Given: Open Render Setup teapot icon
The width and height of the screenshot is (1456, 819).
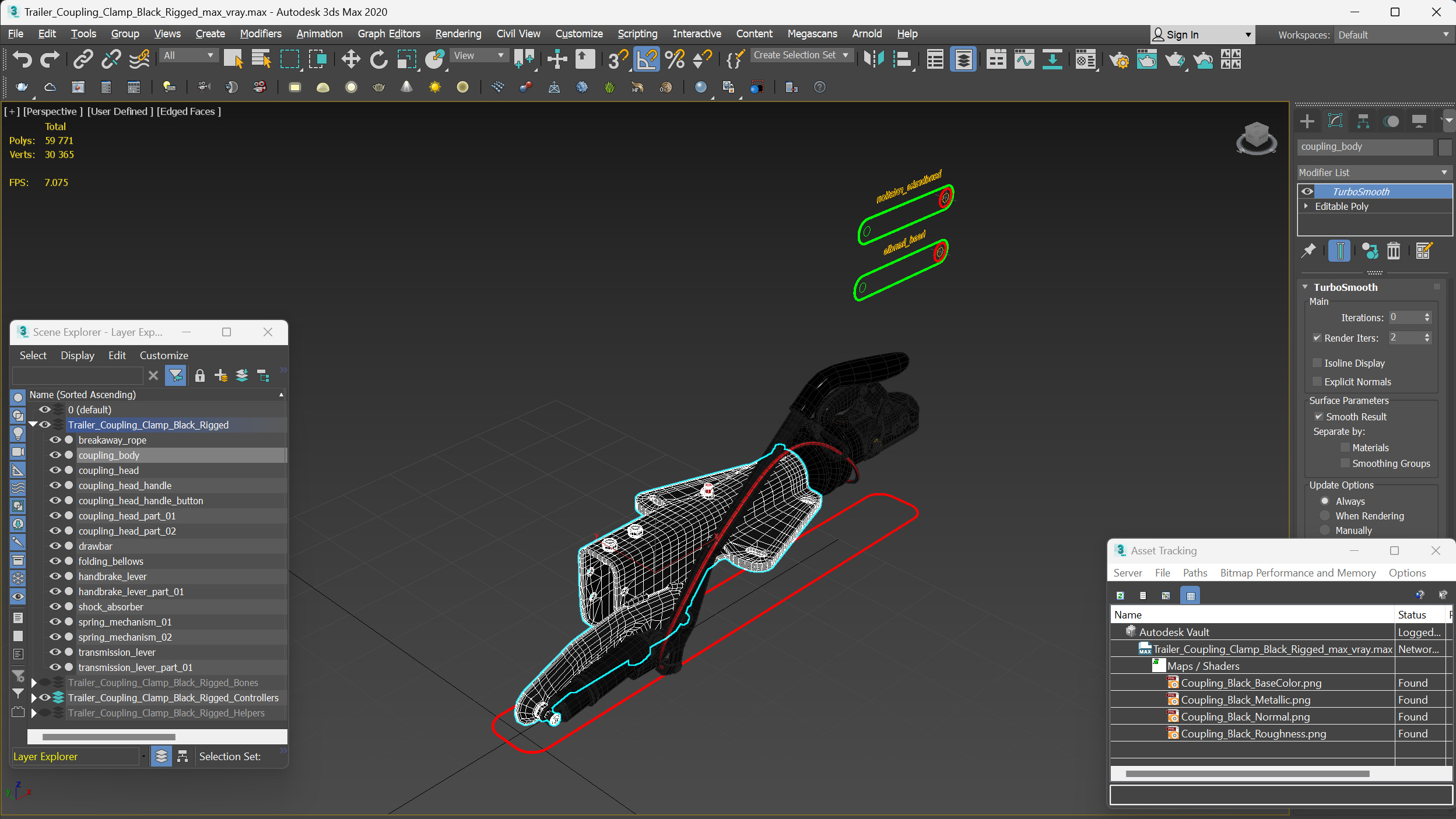Looking at the screenshot, I should 1119,59.
